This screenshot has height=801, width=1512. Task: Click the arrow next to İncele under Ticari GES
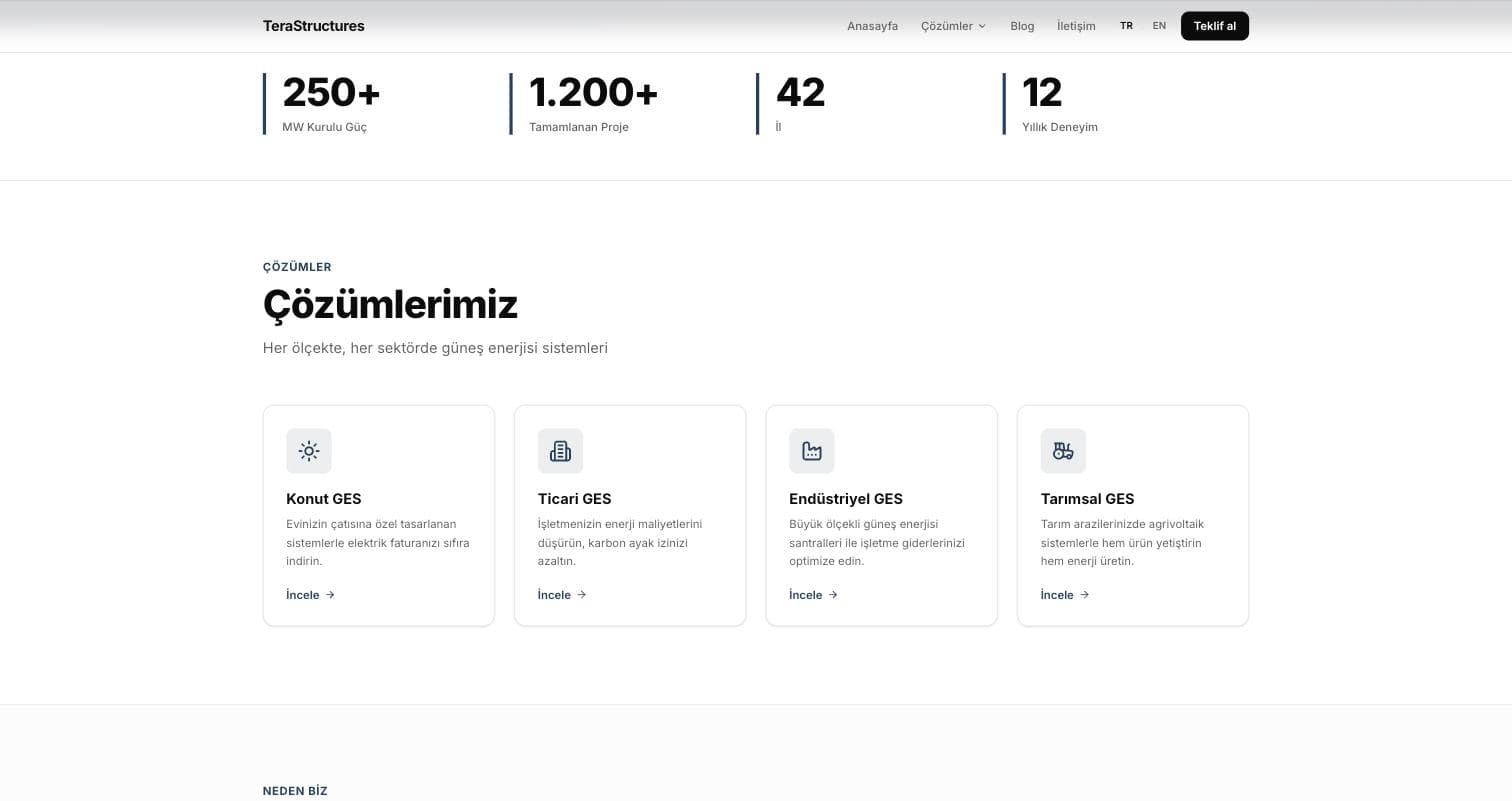coord(582,595)
